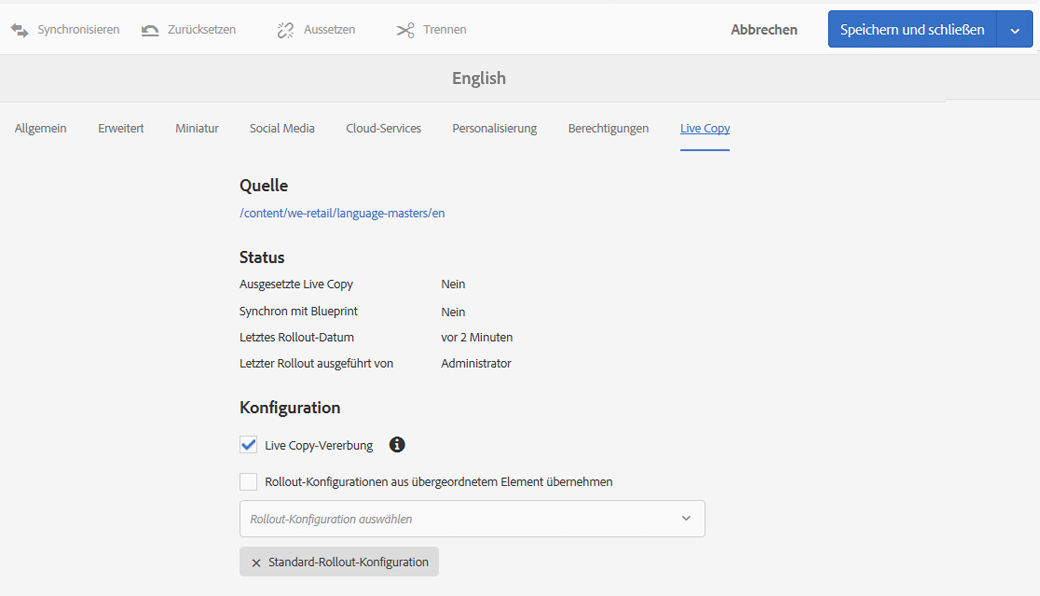Switch to the Allgemein tab
Viewport: 1040px width, 596px height.
click(41, 128)
